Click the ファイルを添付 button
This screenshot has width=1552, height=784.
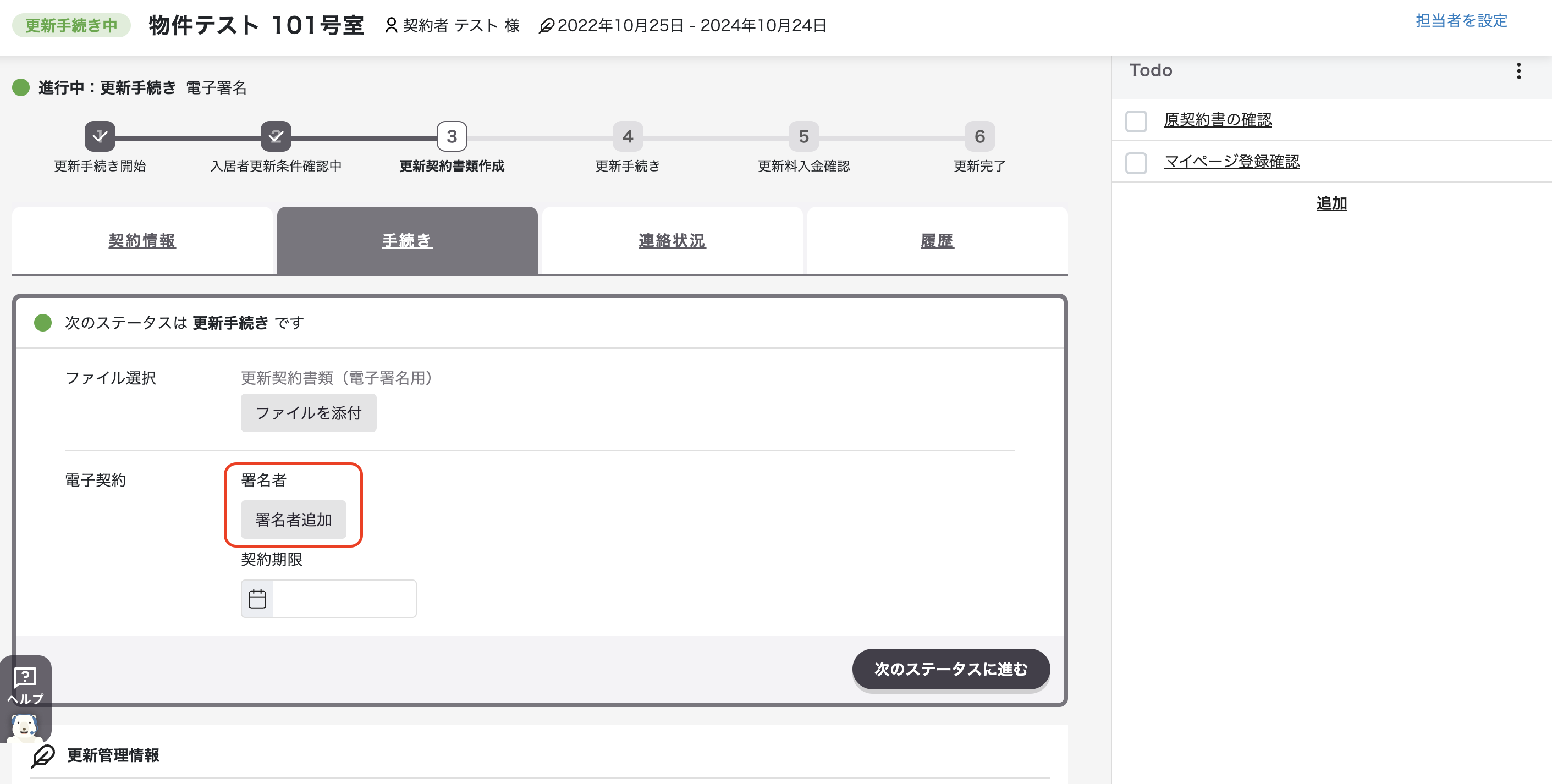point(309,413)
